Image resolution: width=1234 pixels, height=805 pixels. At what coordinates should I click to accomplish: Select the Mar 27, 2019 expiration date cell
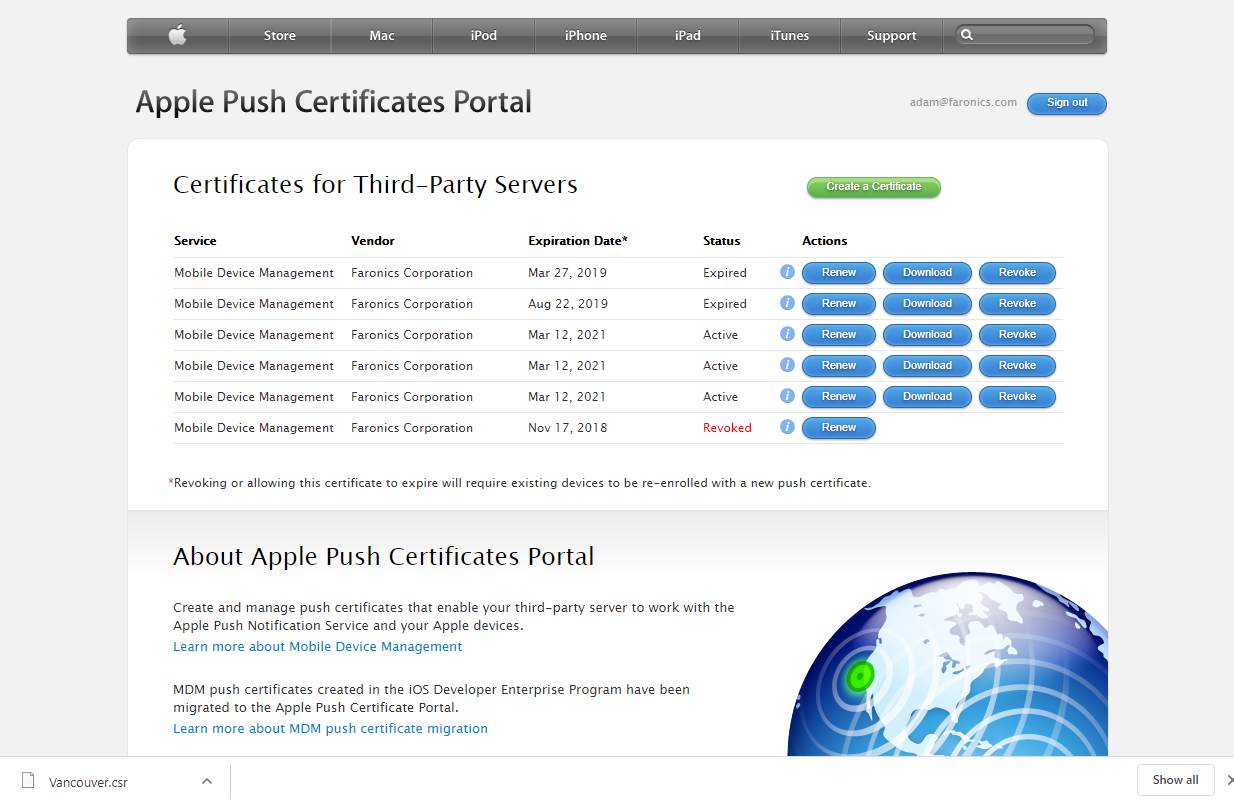tap(567, 273)
